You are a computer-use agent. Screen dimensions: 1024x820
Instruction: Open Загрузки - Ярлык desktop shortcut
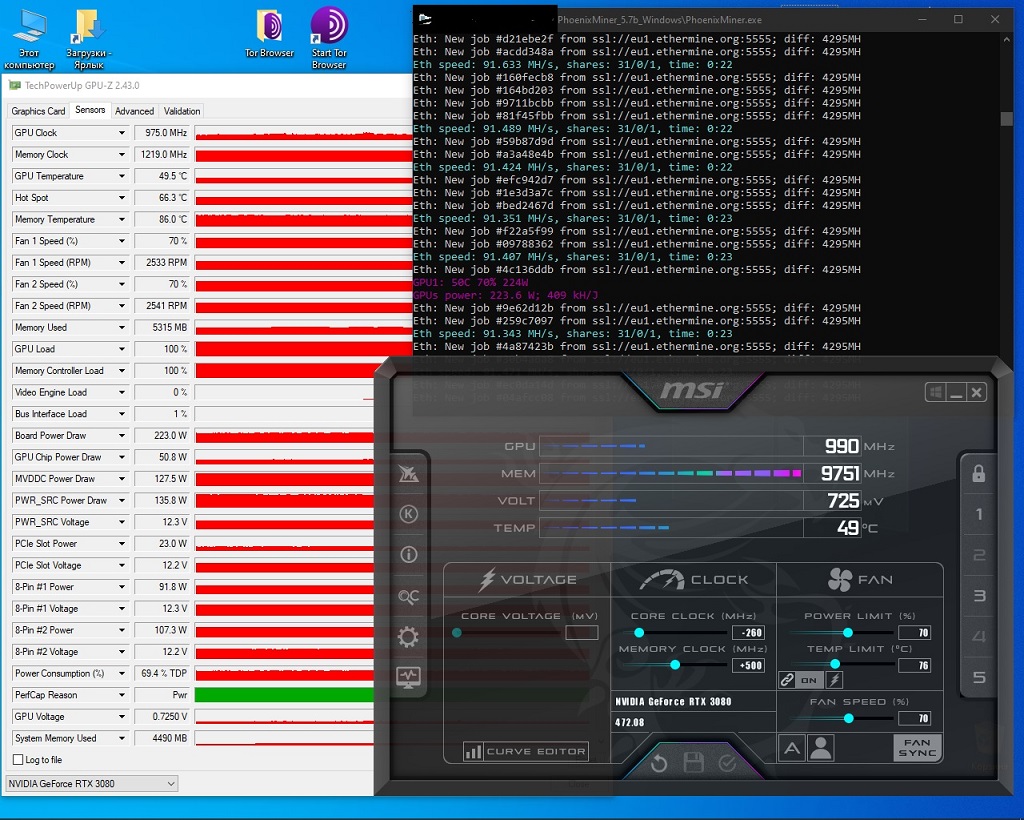(x=89, y=39)
